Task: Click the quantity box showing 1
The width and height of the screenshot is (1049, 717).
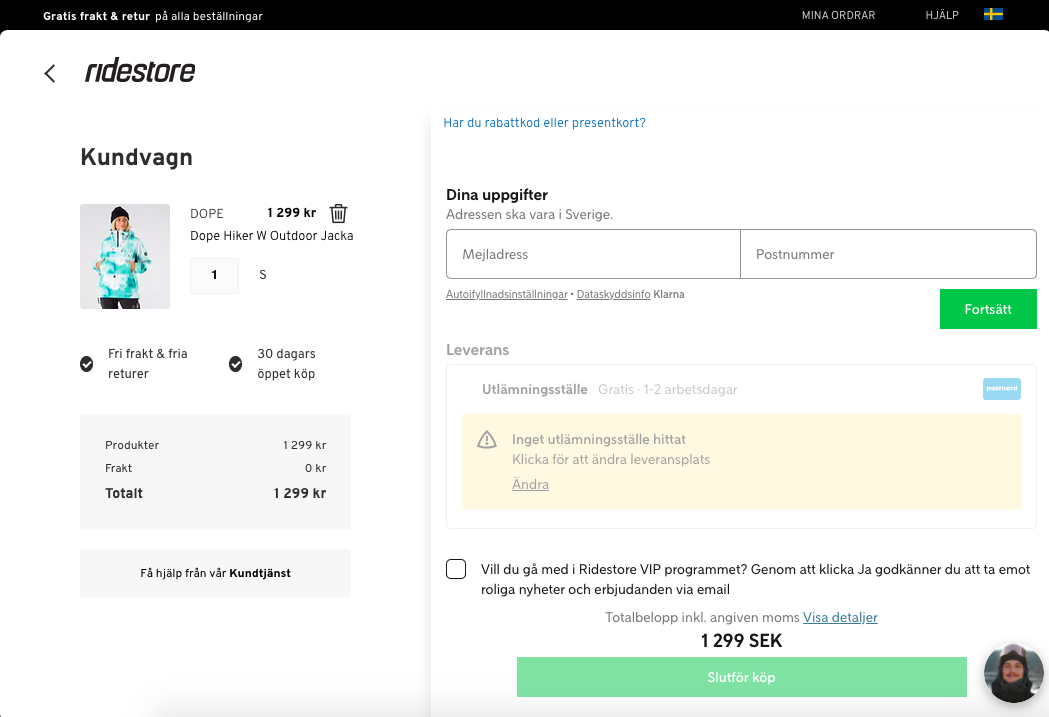Action: pos(214,275)
